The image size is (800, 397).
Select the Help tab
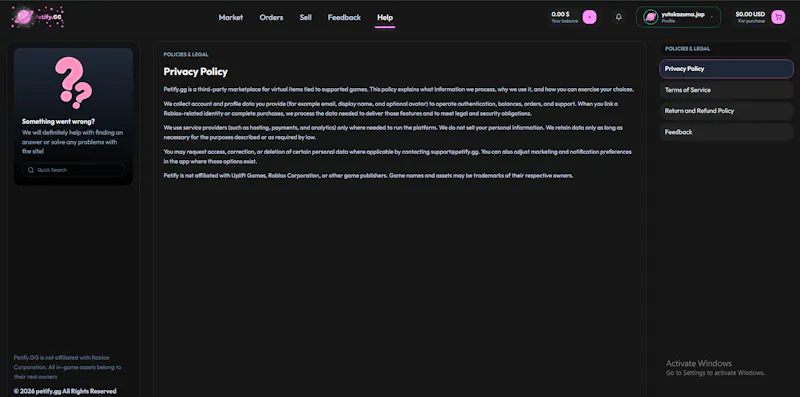point(385,17)
